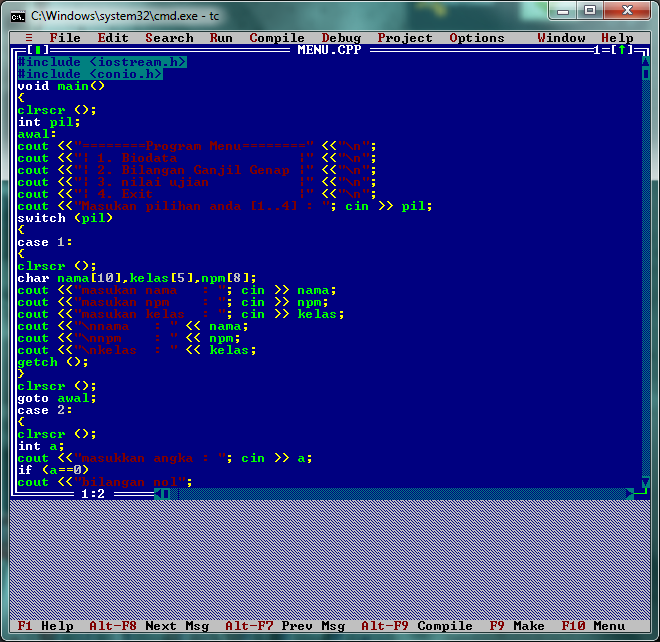Open the Search menu

click(169, 38)
